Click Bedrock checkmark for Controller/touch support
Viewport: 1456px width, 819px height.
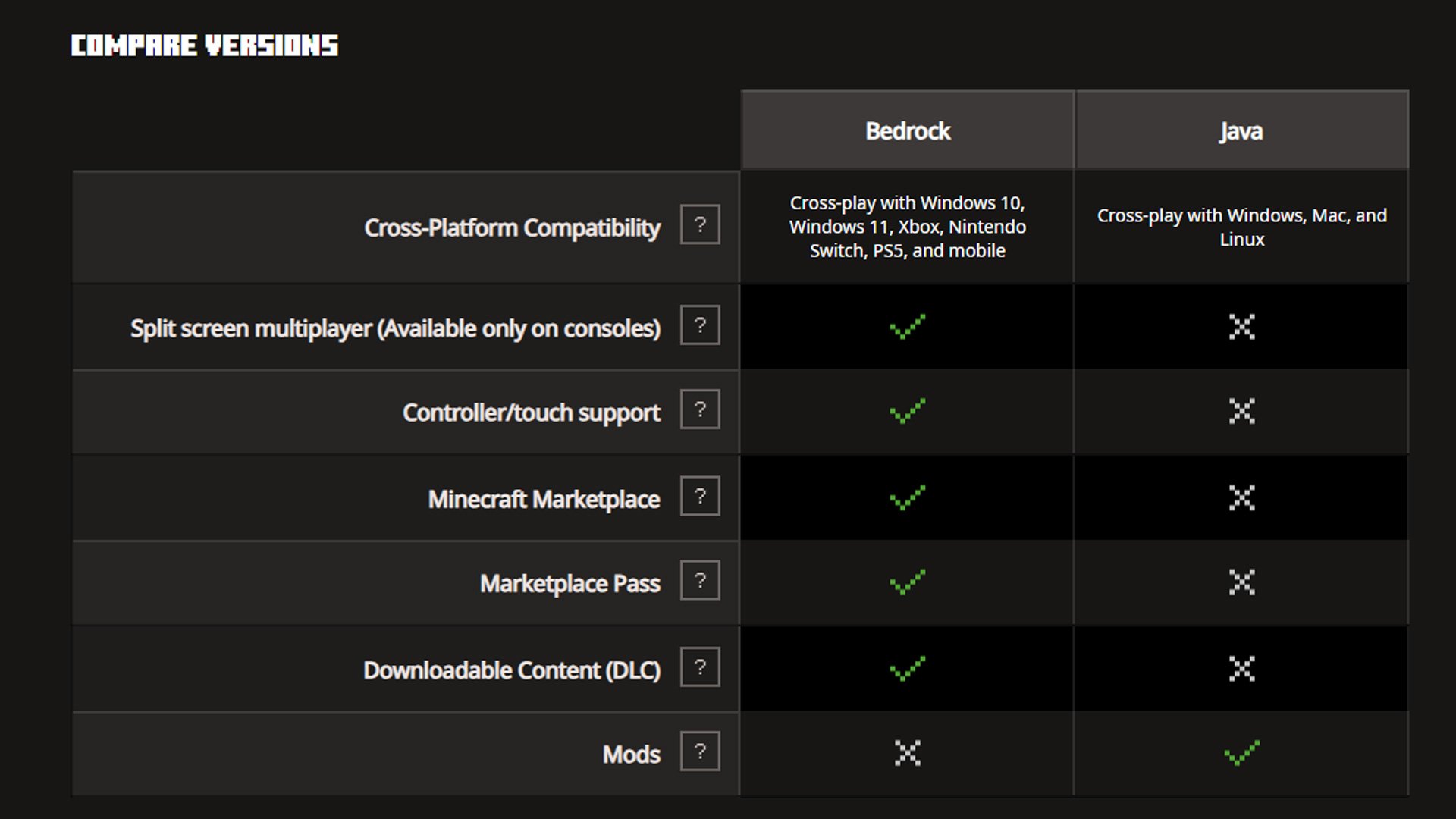click(x=907, y=411)
